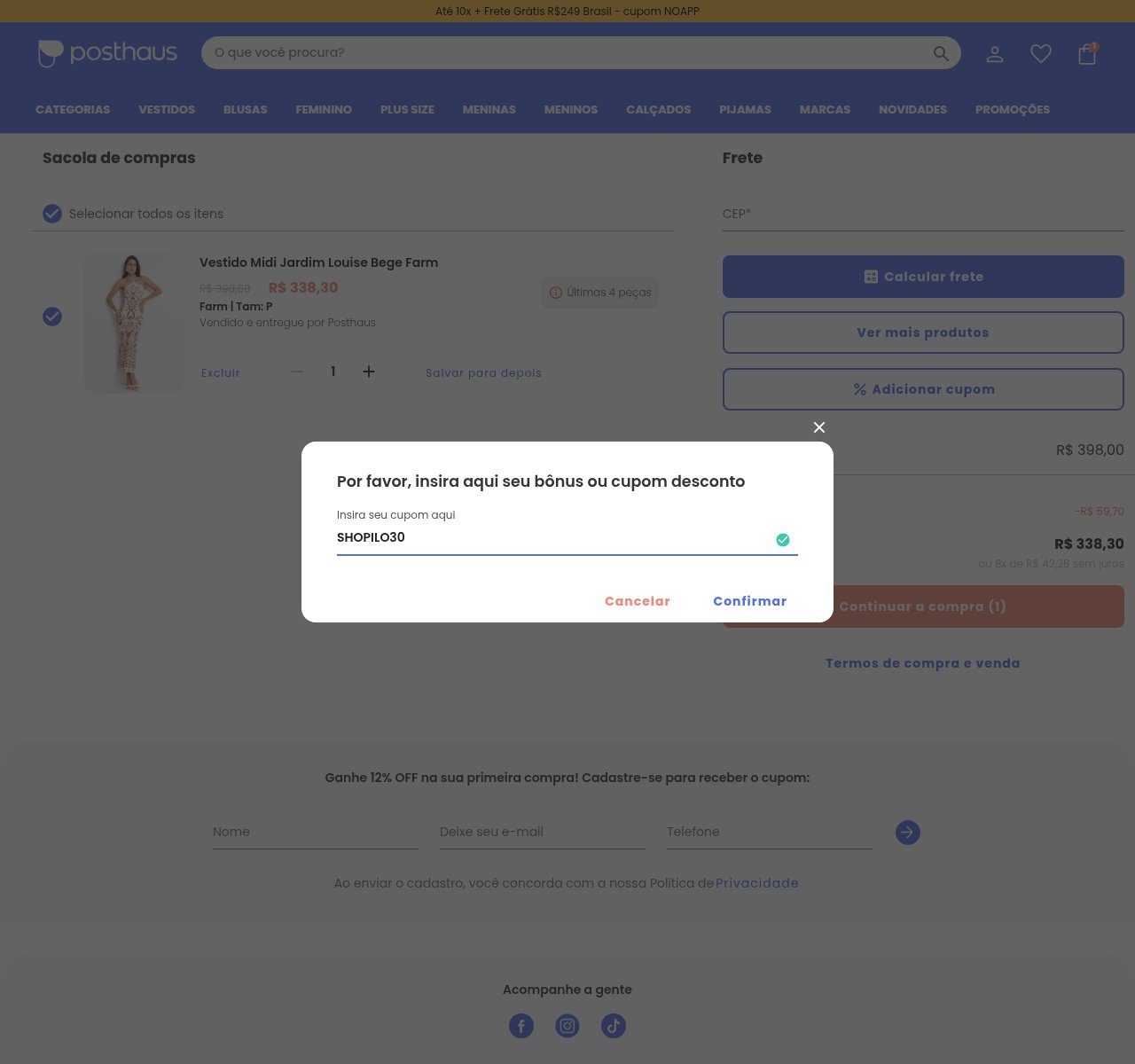Click the Vestido Midi Jardim Louise title
1135x1064 pixels.
pyautogui.click(x=318, y=262)
